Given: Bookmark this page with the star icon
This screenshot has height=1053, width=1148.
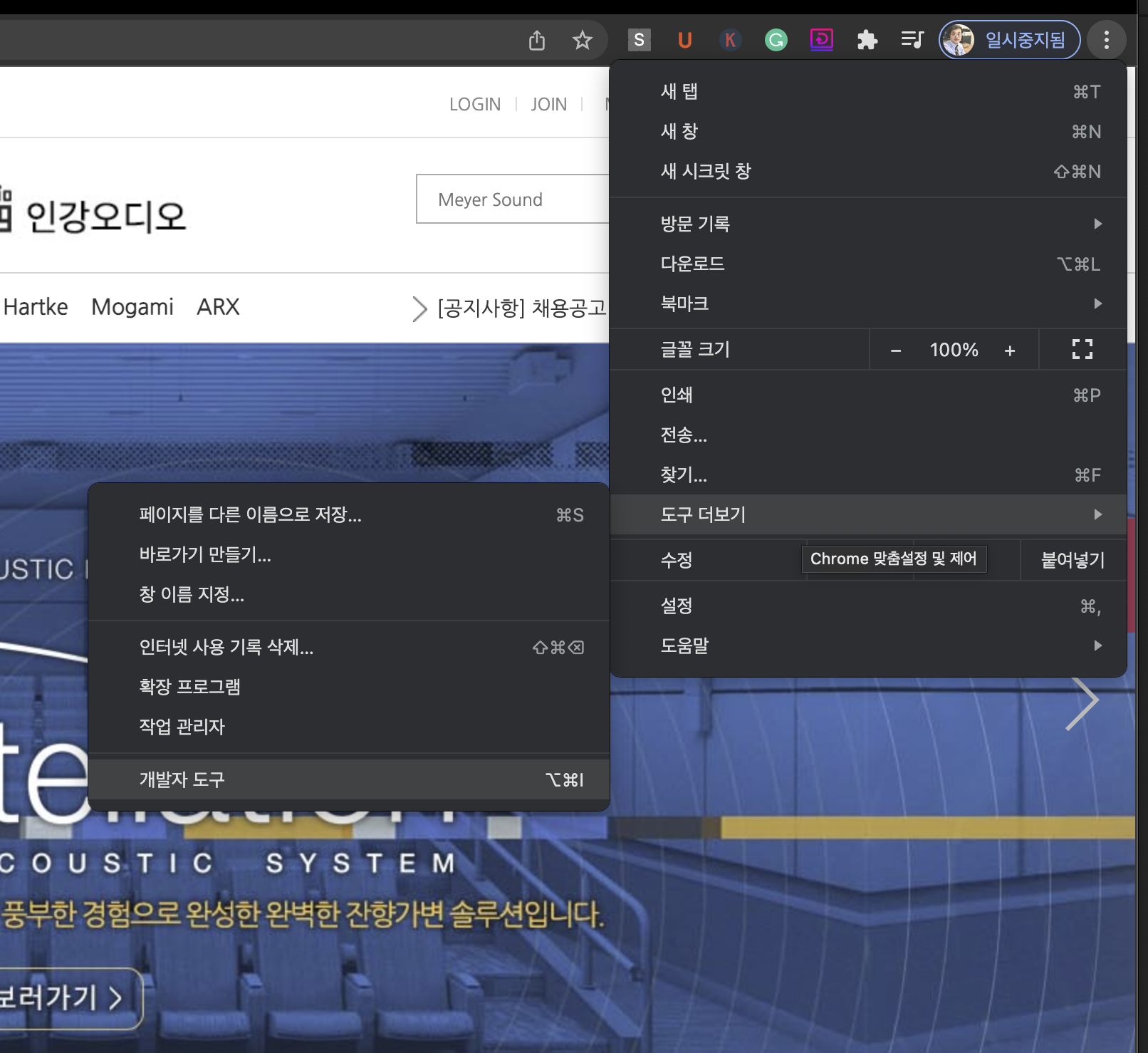Looking at the screenshot, I should pyautogui.click(x=583, y=41).
